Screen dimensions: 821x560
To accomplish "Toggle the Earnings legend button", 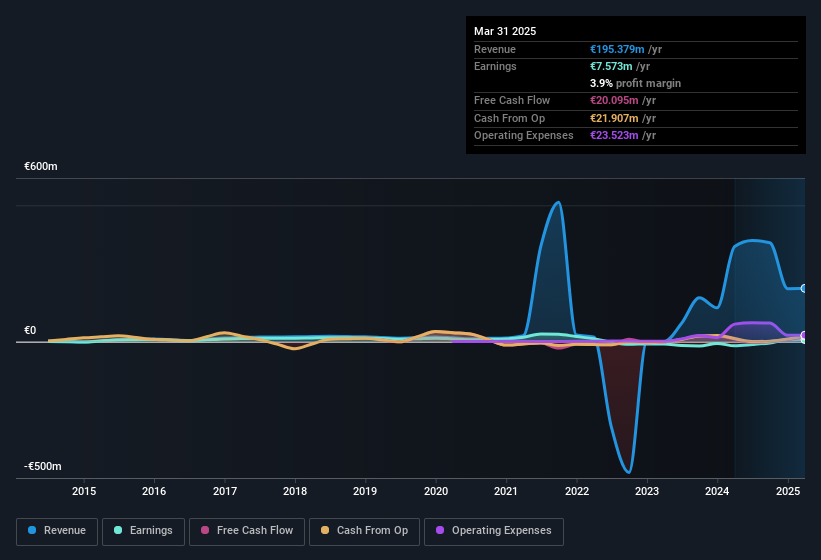I will 143,531.
